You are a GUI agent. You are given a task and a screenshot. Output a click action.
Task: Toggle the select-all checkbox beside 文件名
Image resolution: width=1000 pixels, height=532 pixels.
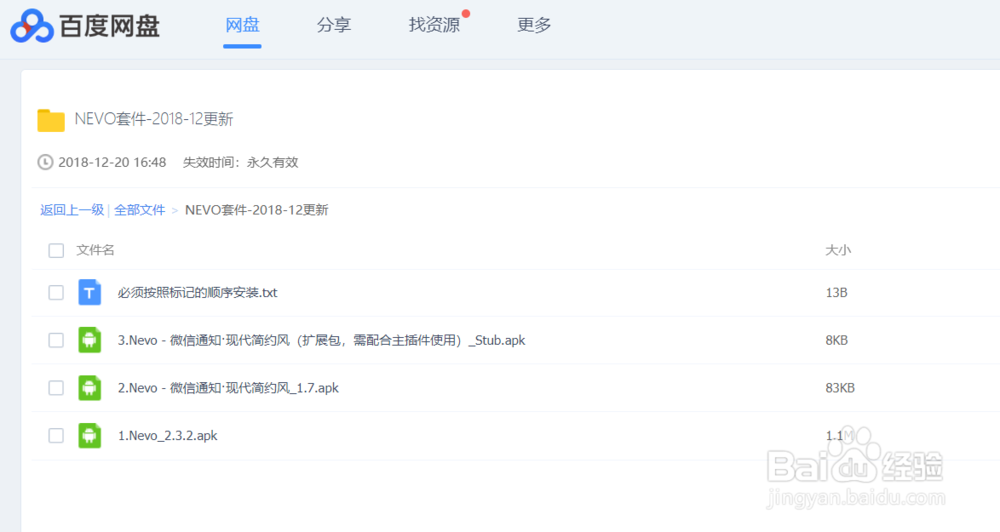(56, 250)
